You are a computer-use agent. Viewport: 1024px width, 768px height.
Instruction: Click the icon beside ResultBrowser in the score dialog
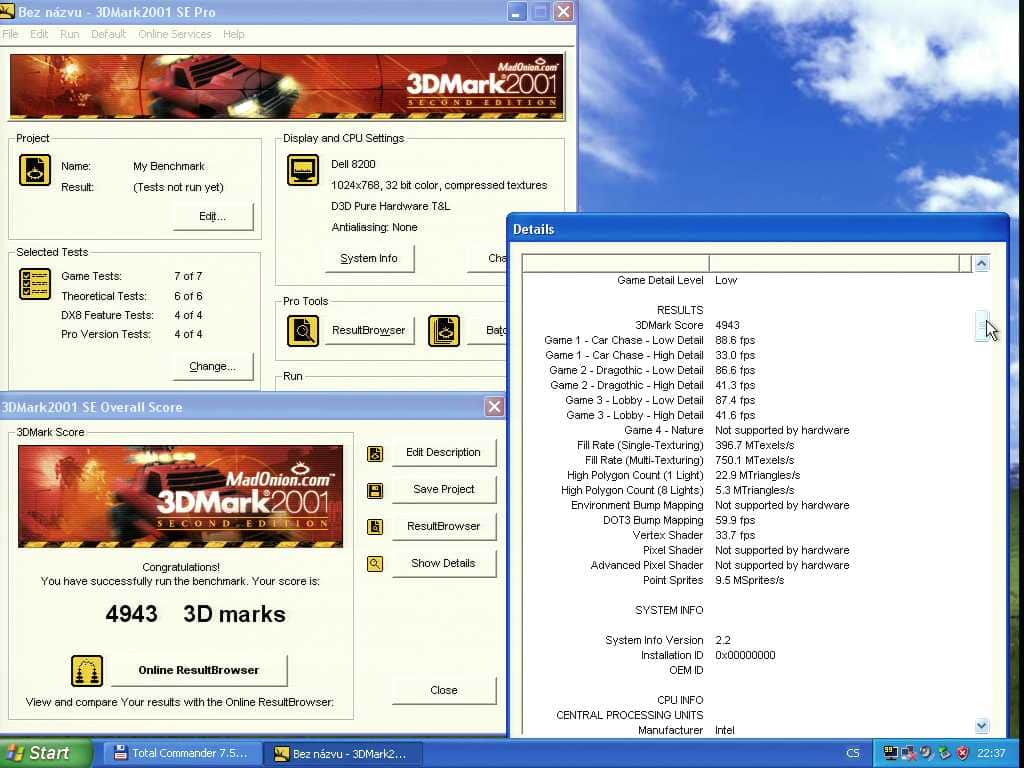point(375,527)
